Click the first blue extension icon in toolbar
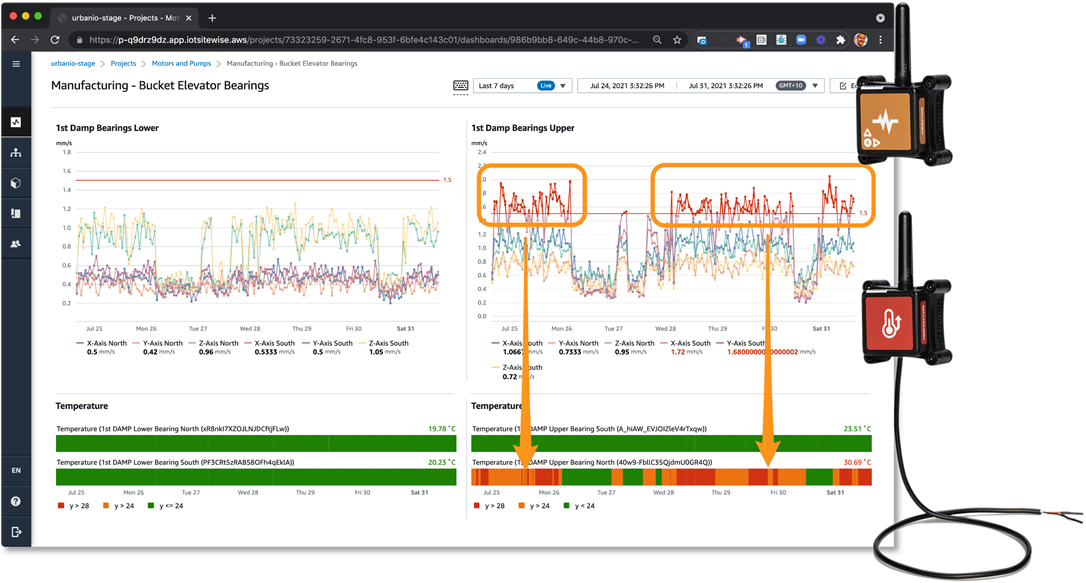 (702, 40)
